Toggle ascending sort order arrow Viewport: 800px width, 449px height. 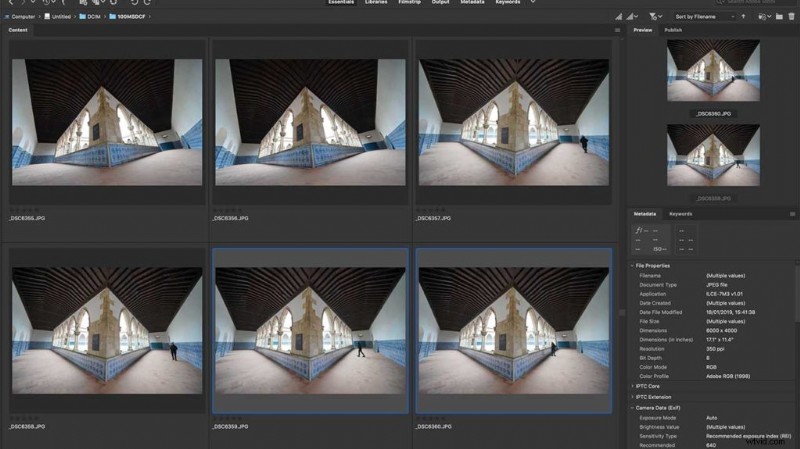click(743, 17)
